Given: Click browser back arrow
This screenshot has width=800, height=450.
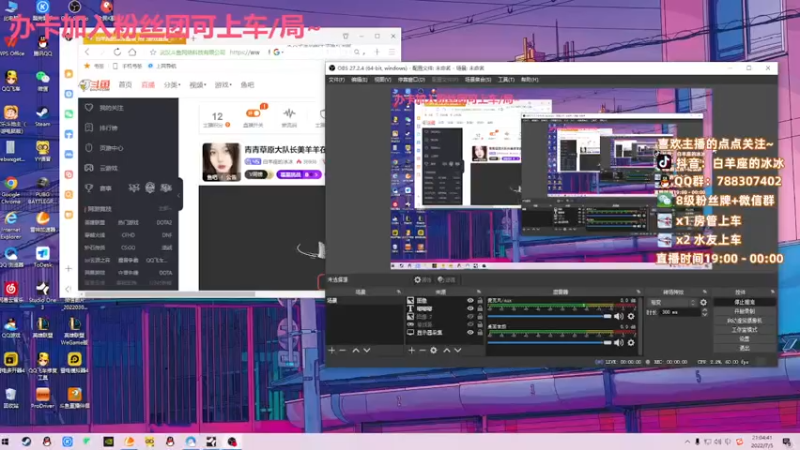Looking at the screenshot, I should coord(87,52).
